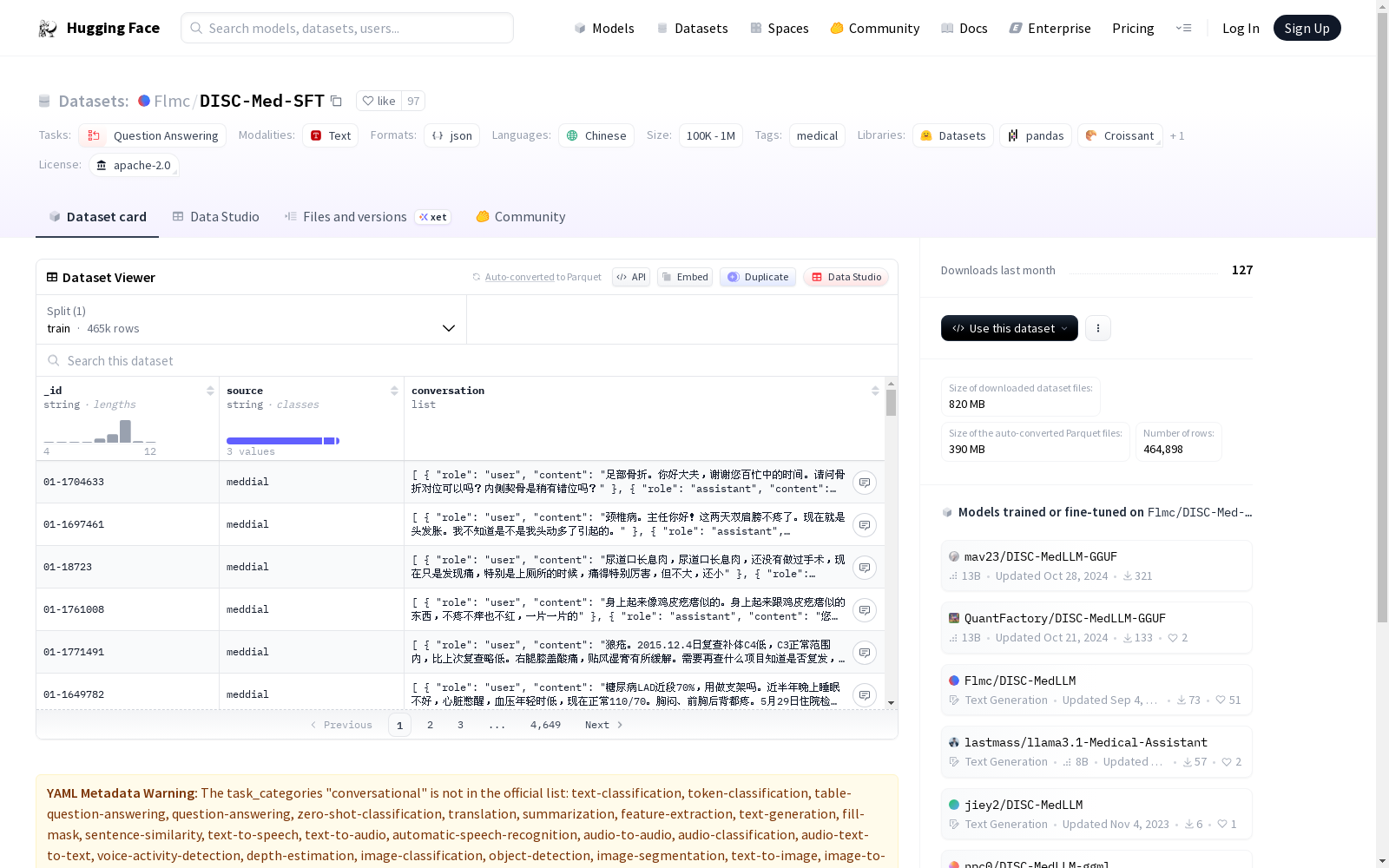The width and height of the screenshot is (1389, 868).
Task: Click the three-dot options button beside Use this dataset
Action: click(x=1097, y=328)
